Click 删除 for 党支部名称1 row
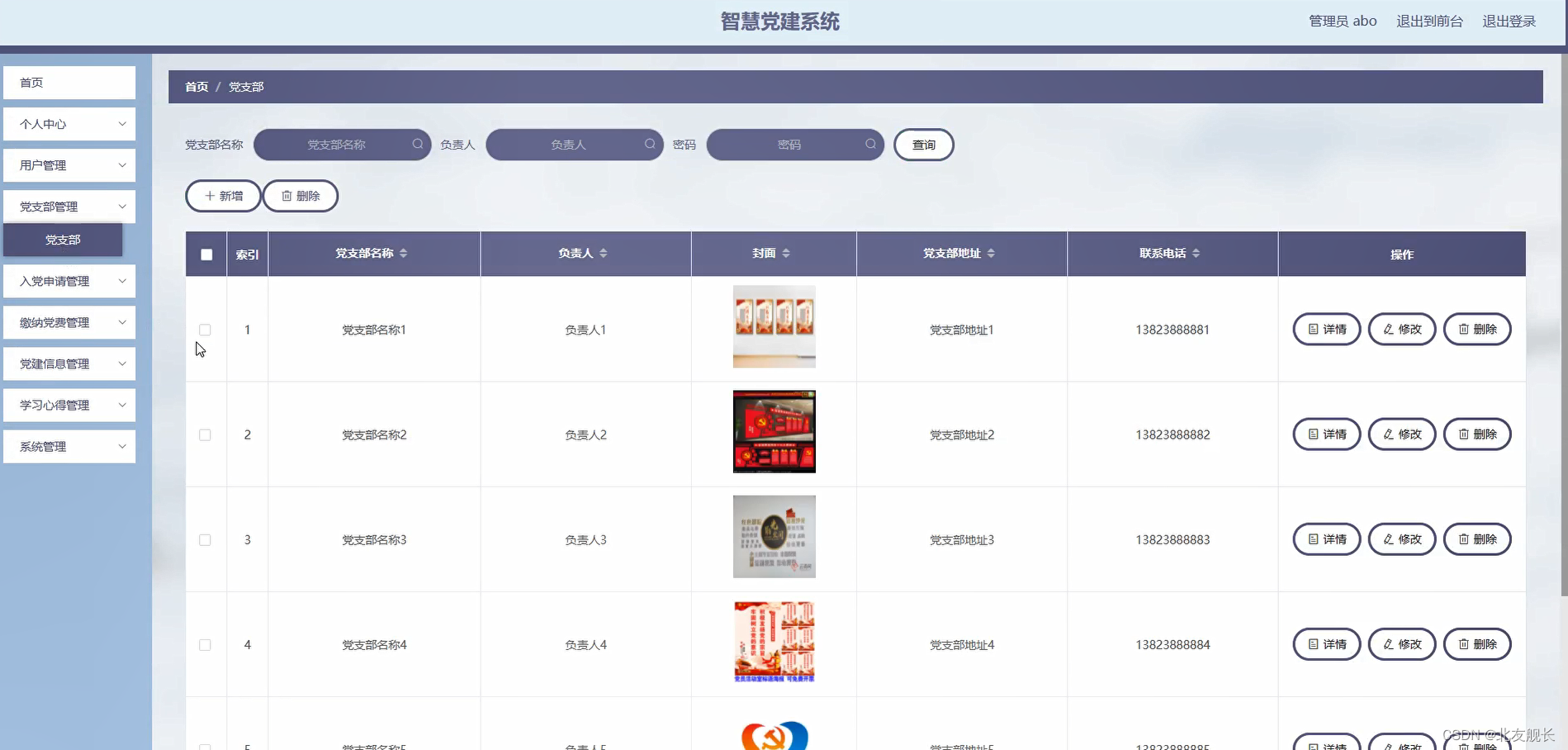The width and height of the screenshot is (1568, 750). tap(1477, 329)
